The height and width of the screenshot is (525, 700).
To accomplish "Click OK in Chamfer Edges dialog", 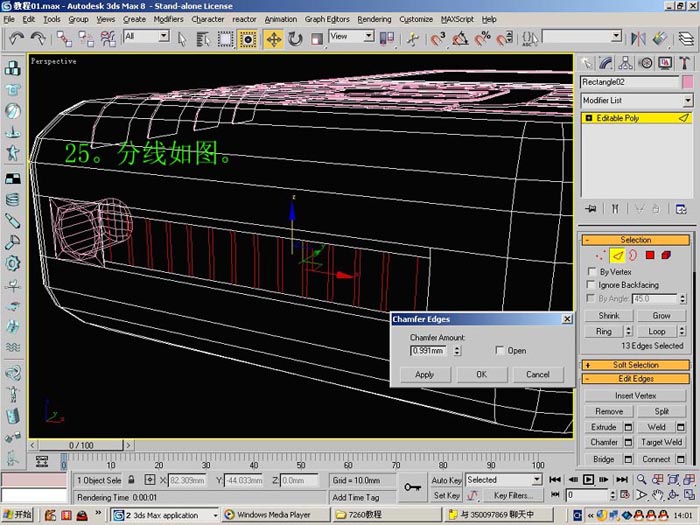I will click(x=482, y=375).
